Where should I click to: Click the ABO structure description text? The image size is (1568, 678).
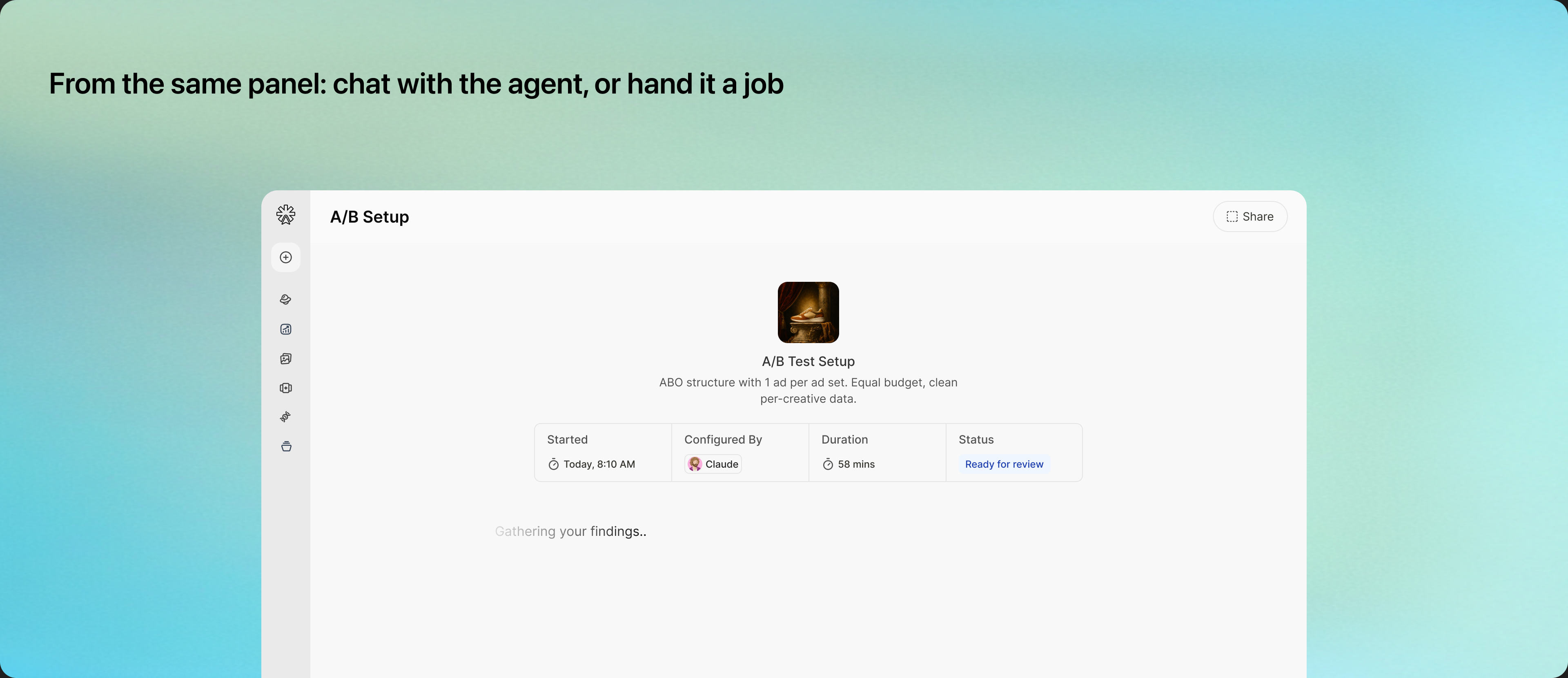pyautogui.click(x=808, y=391)
